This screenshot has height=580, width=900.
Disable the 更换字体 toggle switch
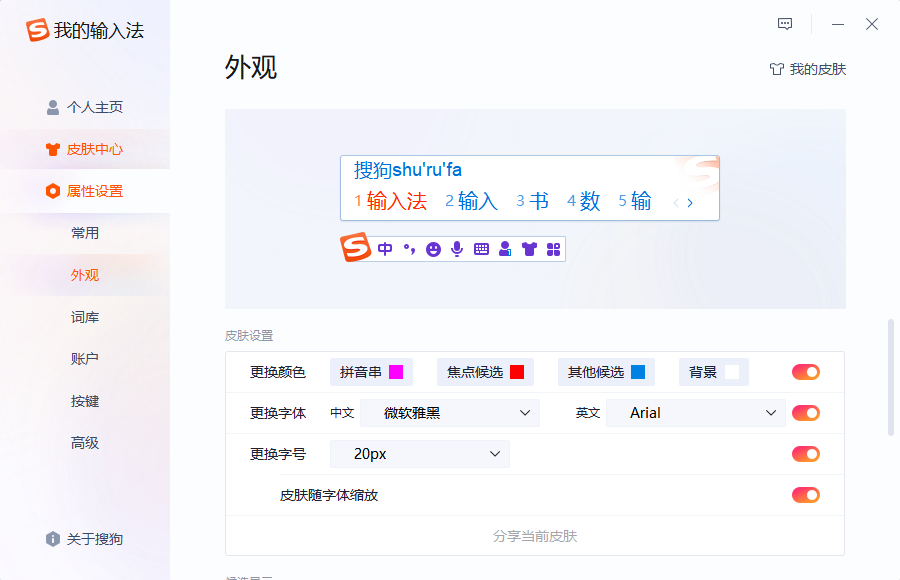point(806,413)
